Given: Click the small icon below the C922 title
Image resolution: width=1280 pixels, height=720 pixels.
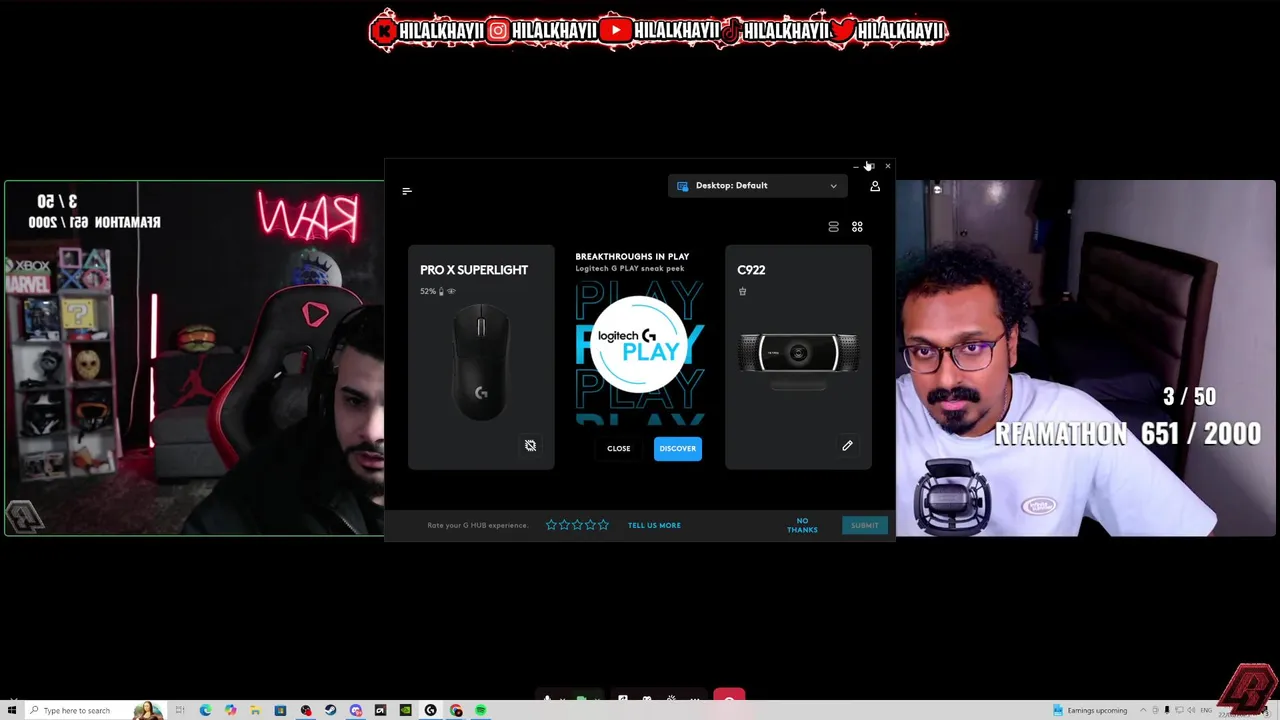Looking at the screenshot, I should click(742, 291).
